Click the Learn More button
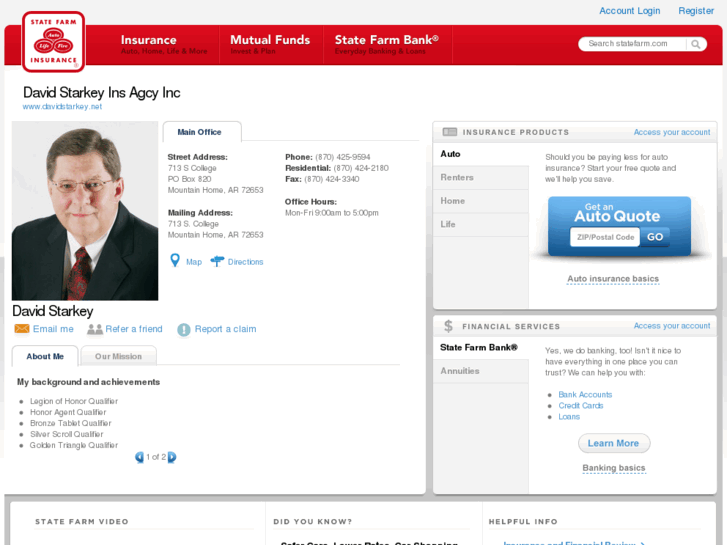This screenshot has width=727, height=545. pyautogui.click(x=614, y=443)
